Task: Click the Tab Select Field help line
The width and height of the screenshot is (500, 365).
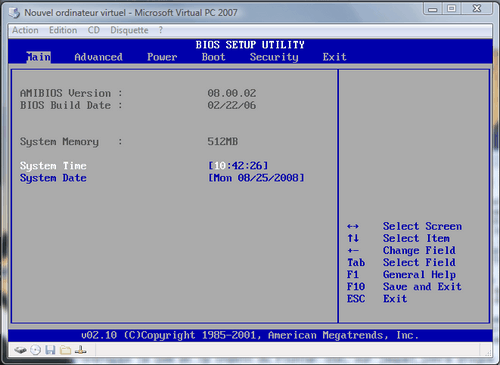Action: [401, 263]
